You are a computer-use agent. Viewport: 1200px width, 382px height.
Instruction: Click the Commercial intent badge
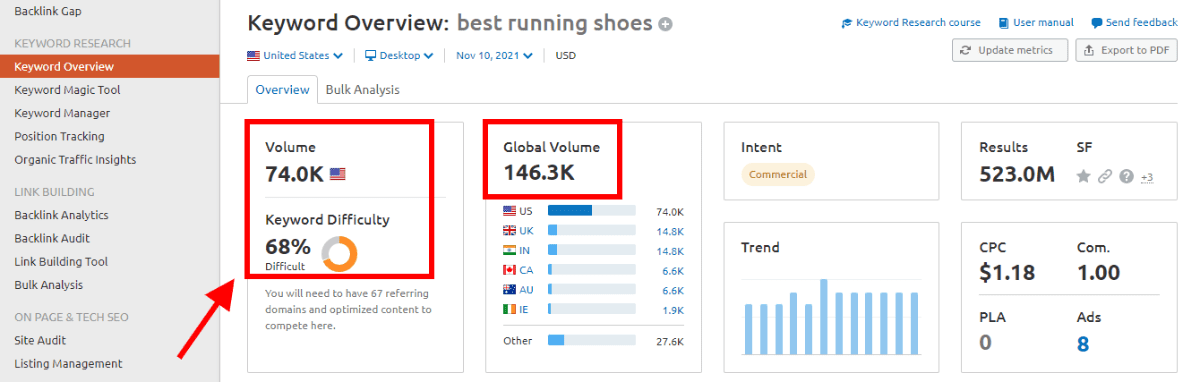click(x=778, y=174)
